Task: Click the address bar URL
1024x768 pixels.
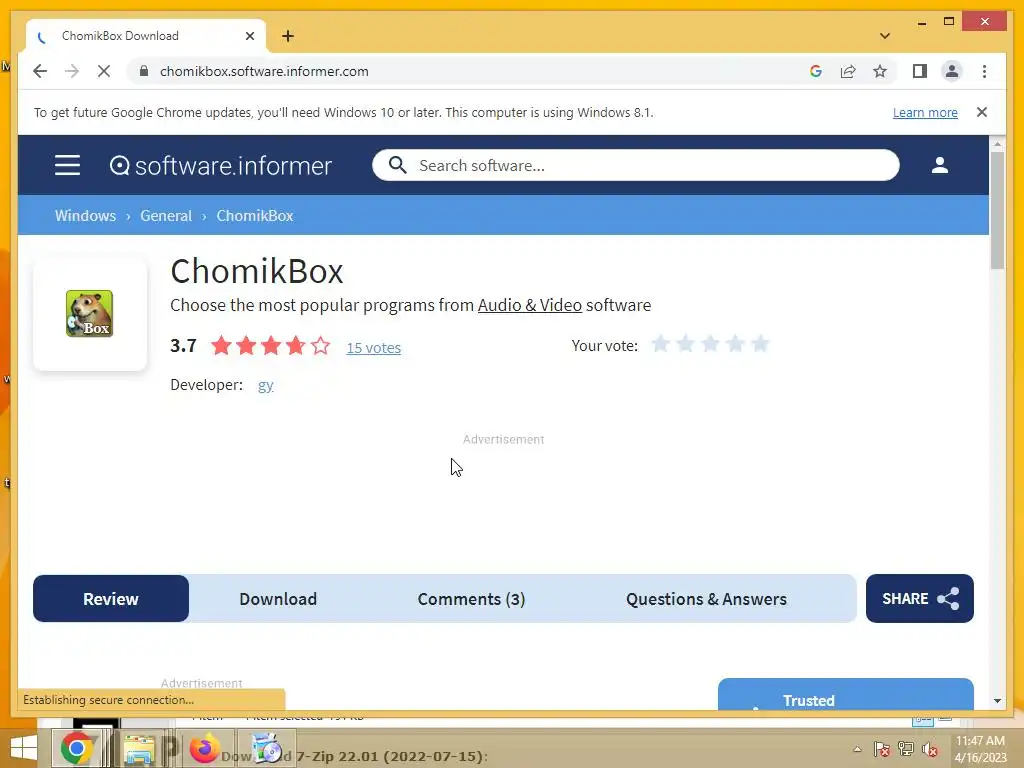Action: pos(264,71)
